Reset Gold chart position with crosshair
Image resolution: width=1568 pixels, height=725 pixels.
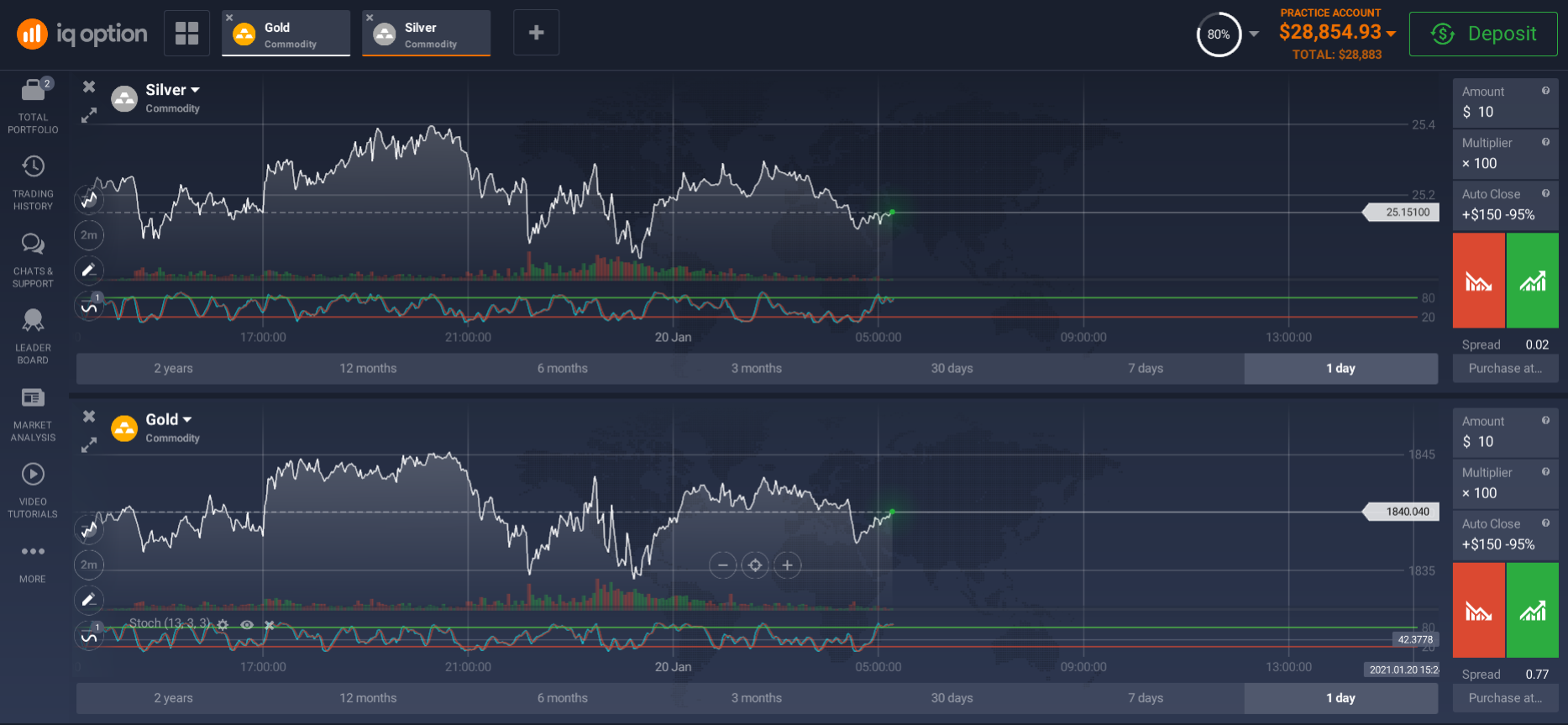tap(755, 565)
